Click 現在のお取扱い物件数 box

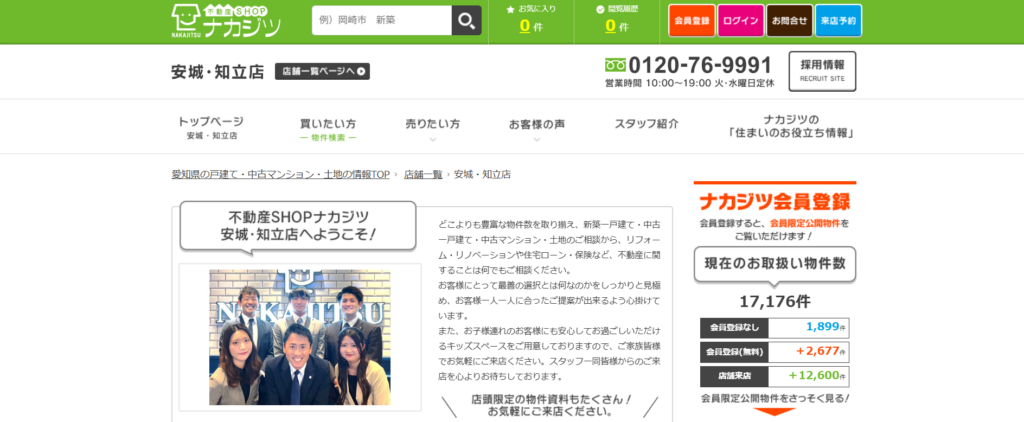click(775, 264)
